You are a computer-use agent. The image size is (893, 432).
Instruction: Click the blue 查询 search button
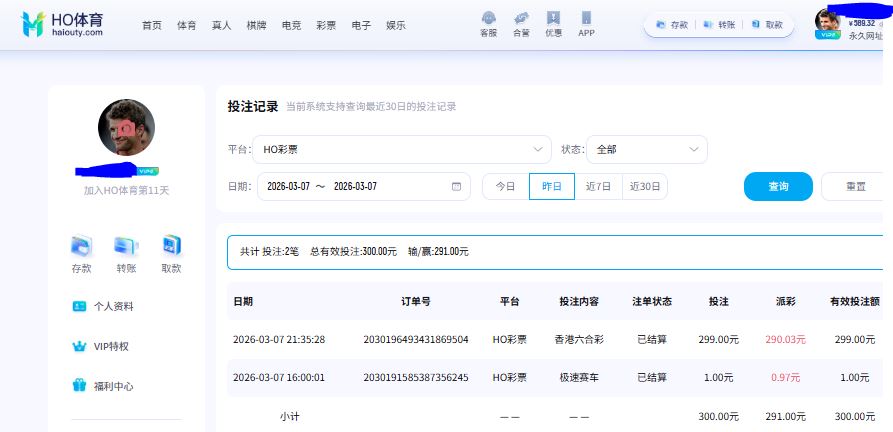click(778, 187)
